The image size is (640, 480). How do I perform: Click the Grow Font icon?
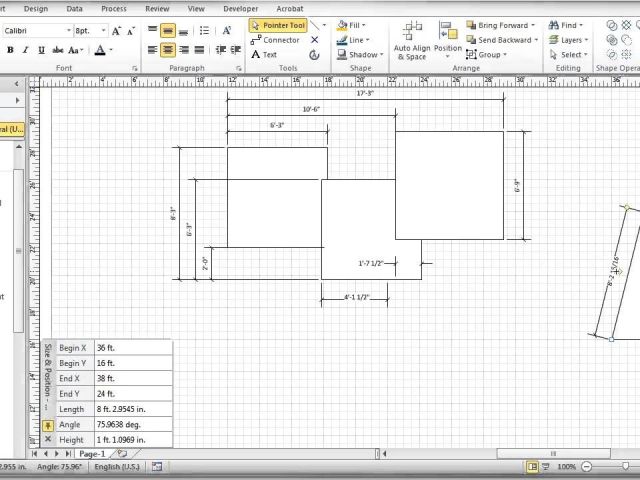tap(117, 31)
